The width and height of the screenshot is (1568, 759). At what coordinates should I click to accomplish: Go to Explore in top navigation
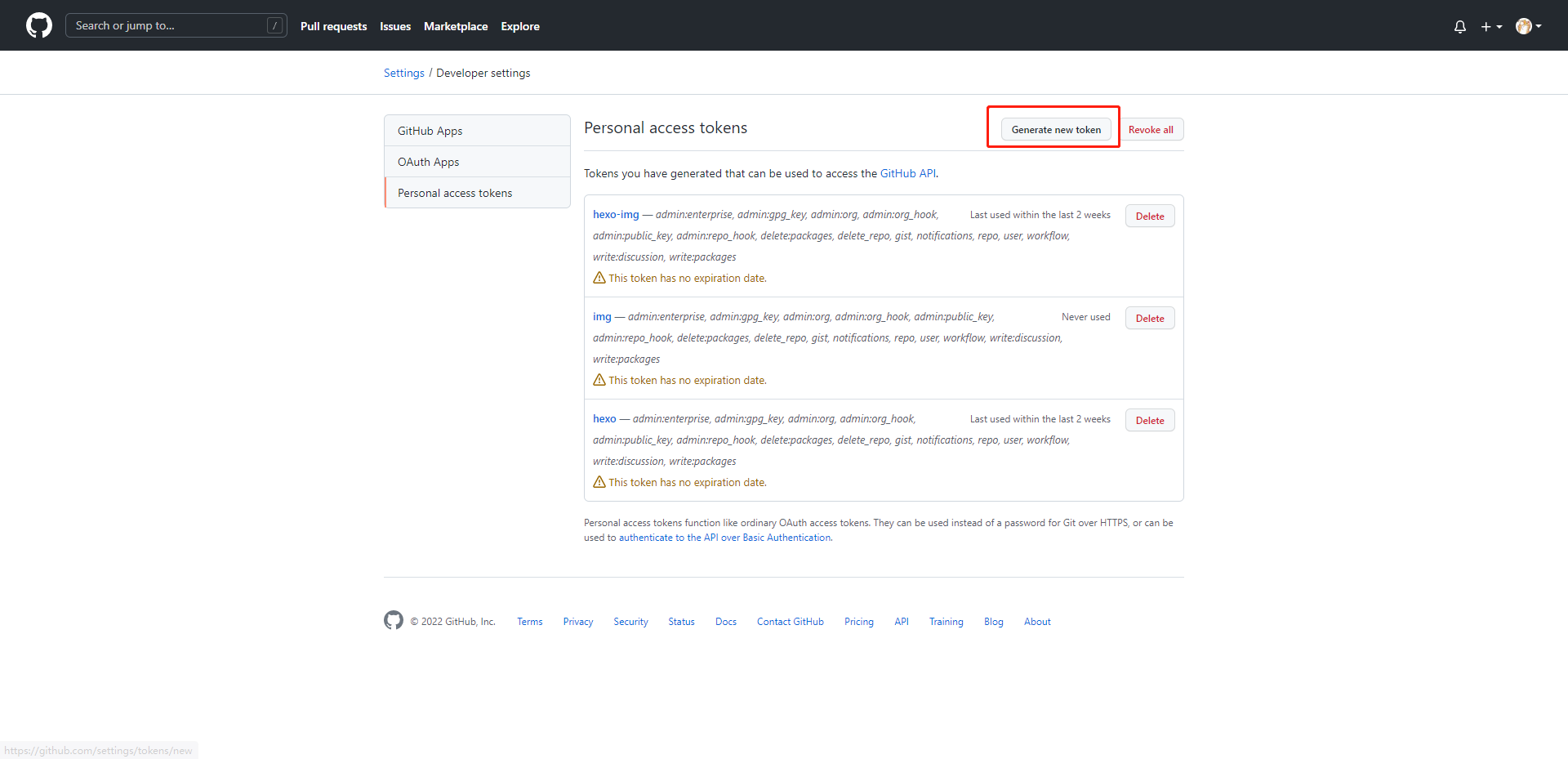tap(520, 26)
